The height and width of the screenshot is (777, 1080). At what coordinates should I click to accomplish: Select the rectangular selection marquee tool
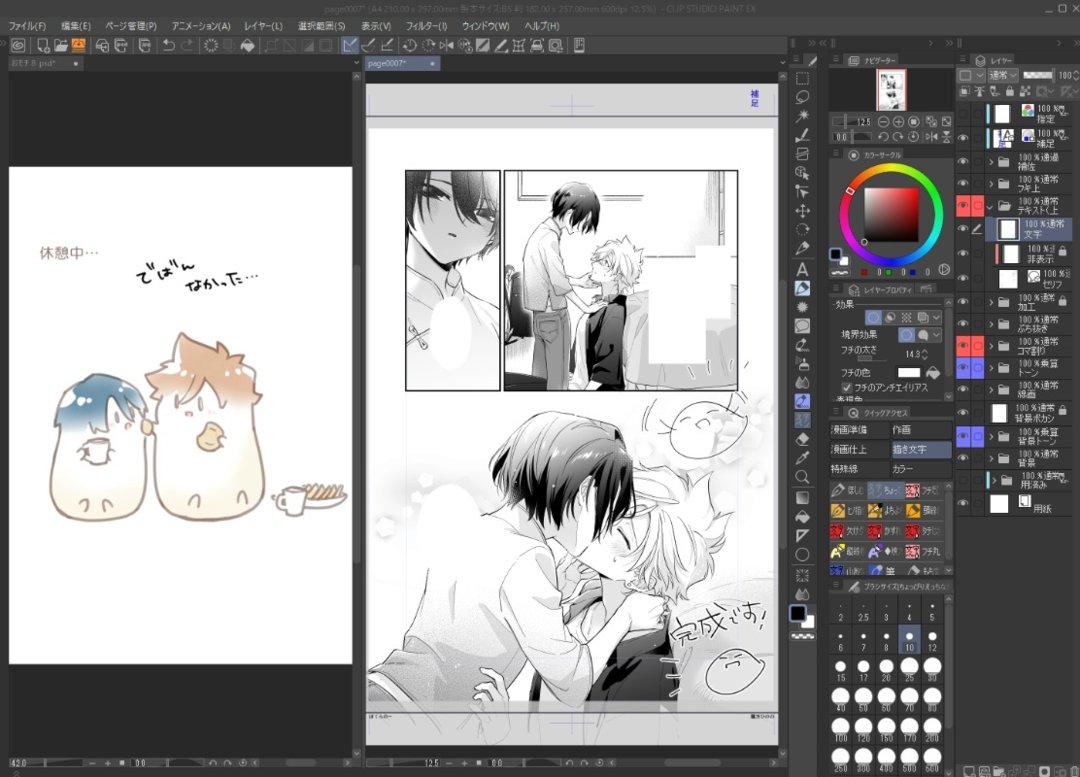[802, 78]
